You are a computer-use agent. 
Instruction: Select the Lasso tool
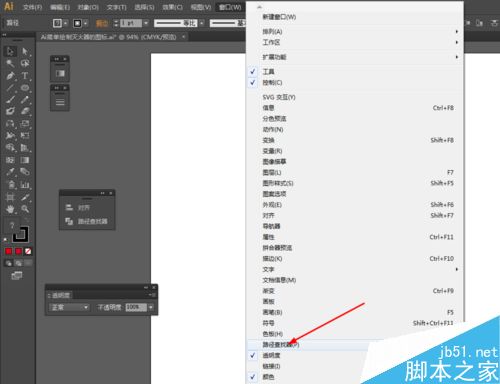[x=25, y=63]
